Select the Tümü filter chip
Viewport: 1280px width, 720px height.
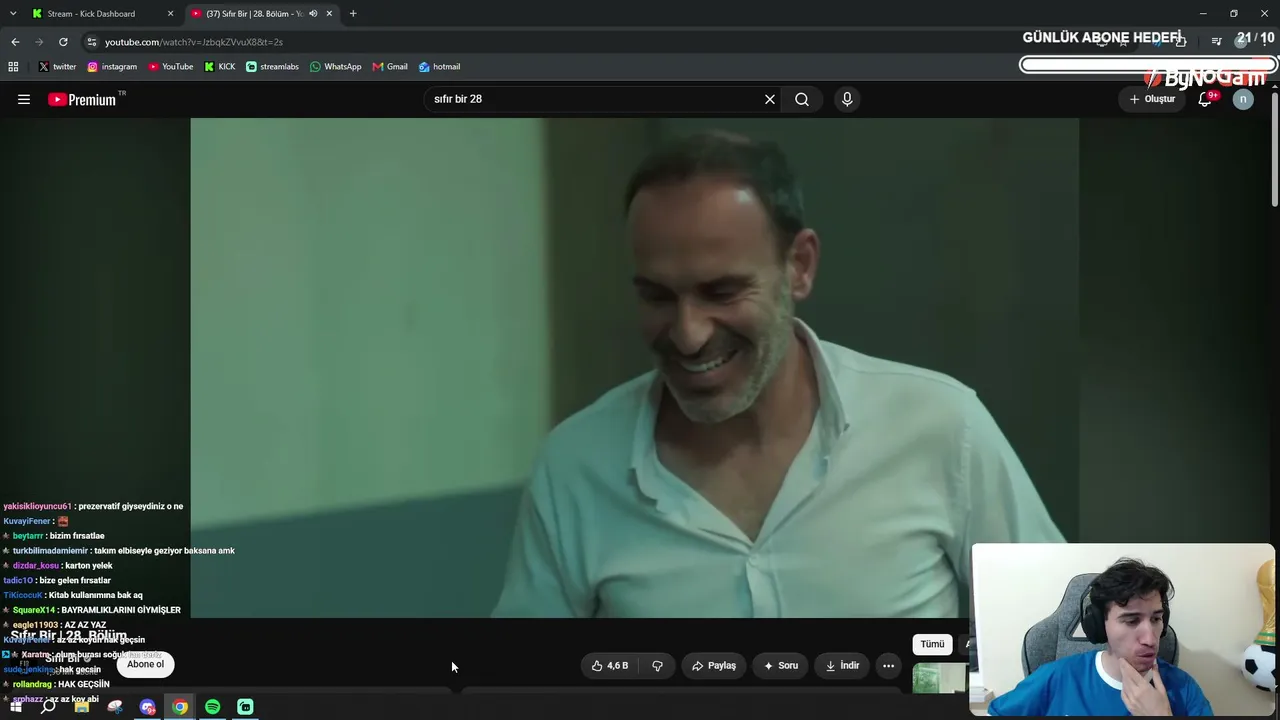tap(932, 644)
